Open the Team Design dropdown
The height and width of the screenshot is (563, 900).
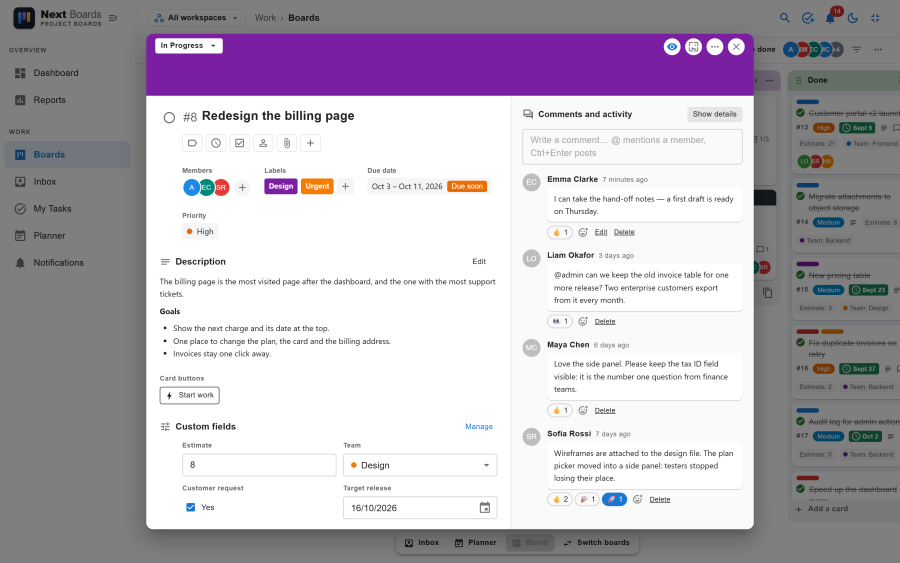[420, 465]
